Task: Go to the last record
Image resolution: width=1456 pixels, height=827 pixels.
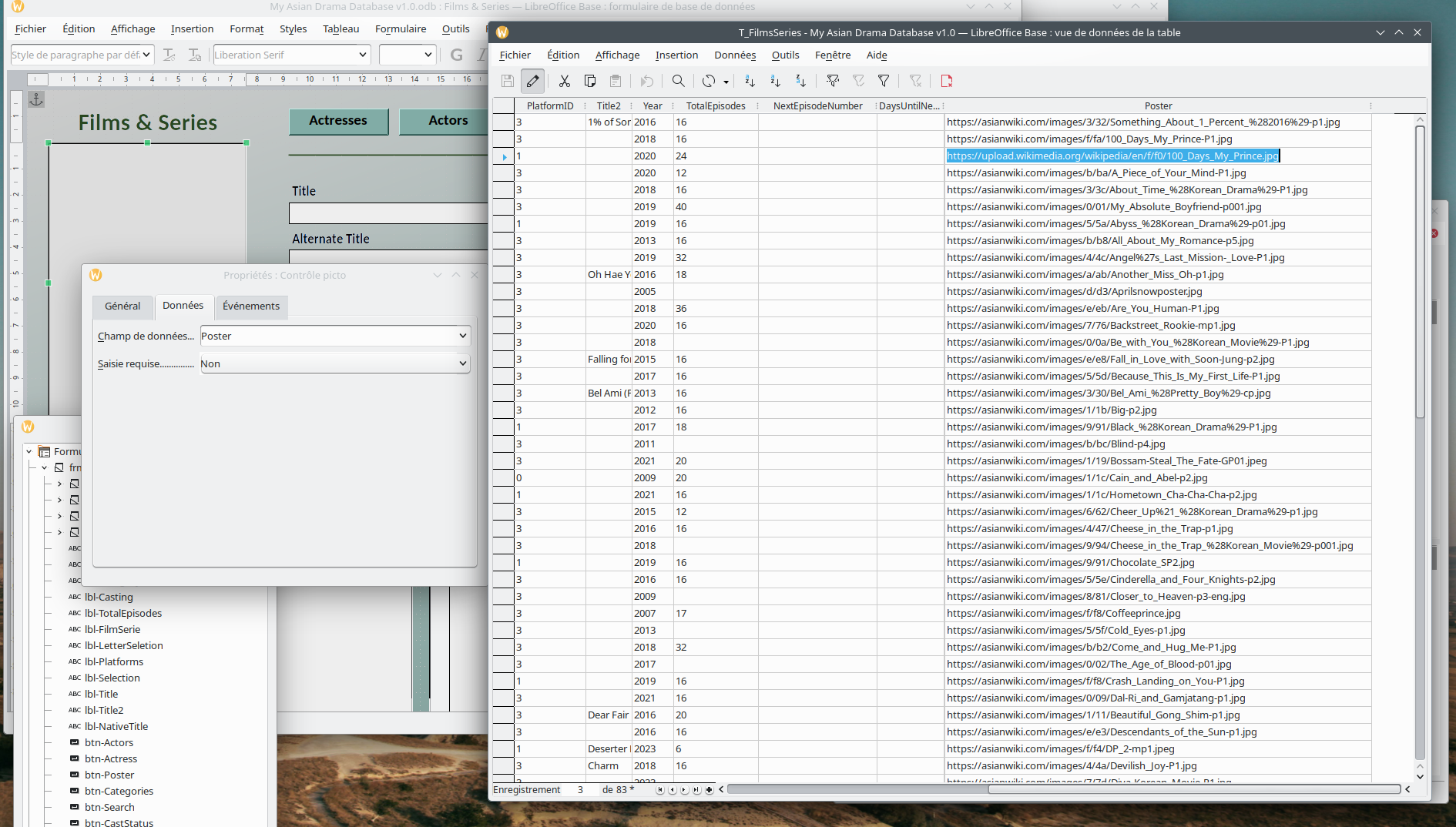Action: 696,790
